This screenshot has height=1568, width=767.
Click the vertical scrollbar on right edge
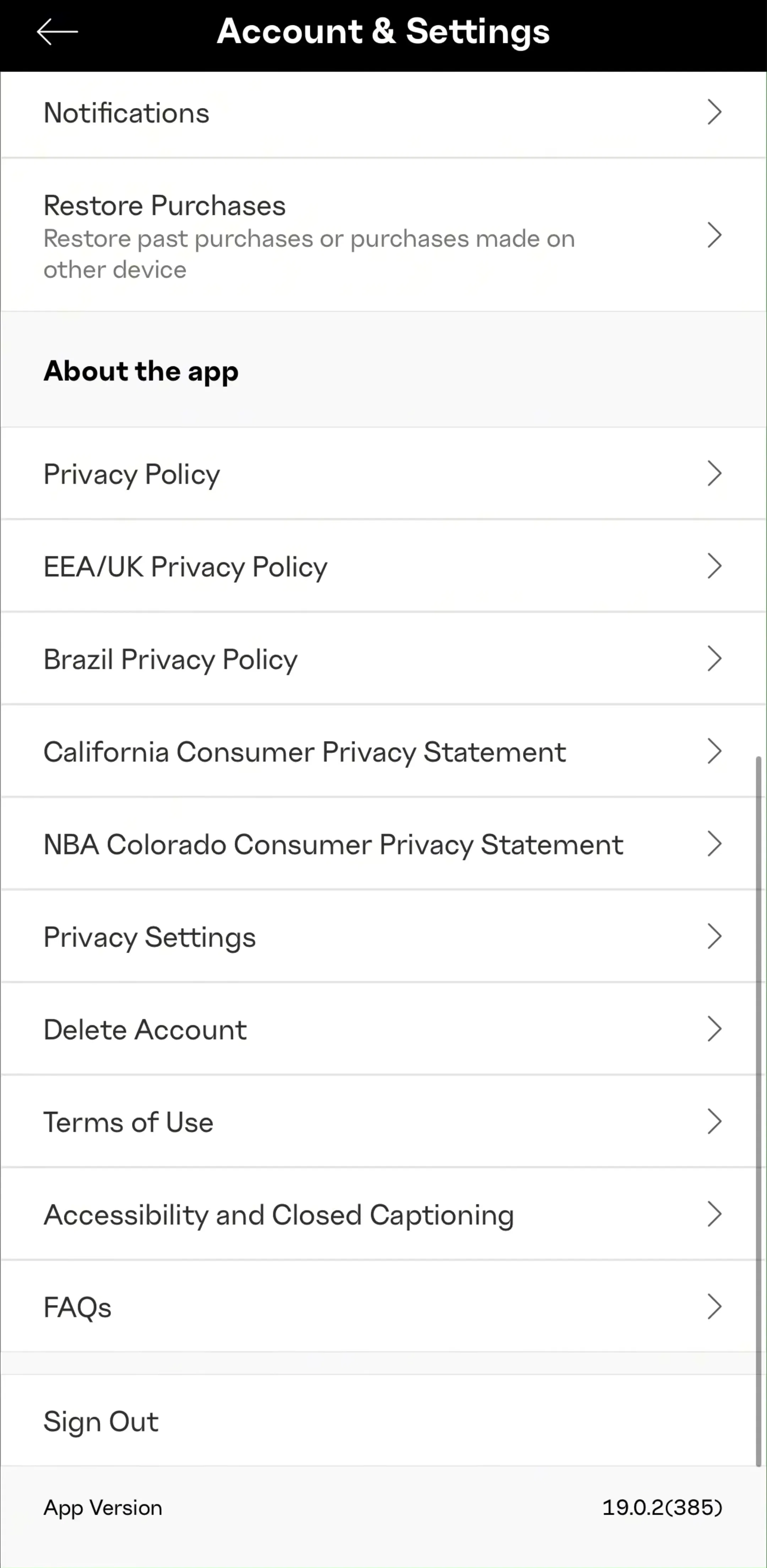tap(758, 1111)
